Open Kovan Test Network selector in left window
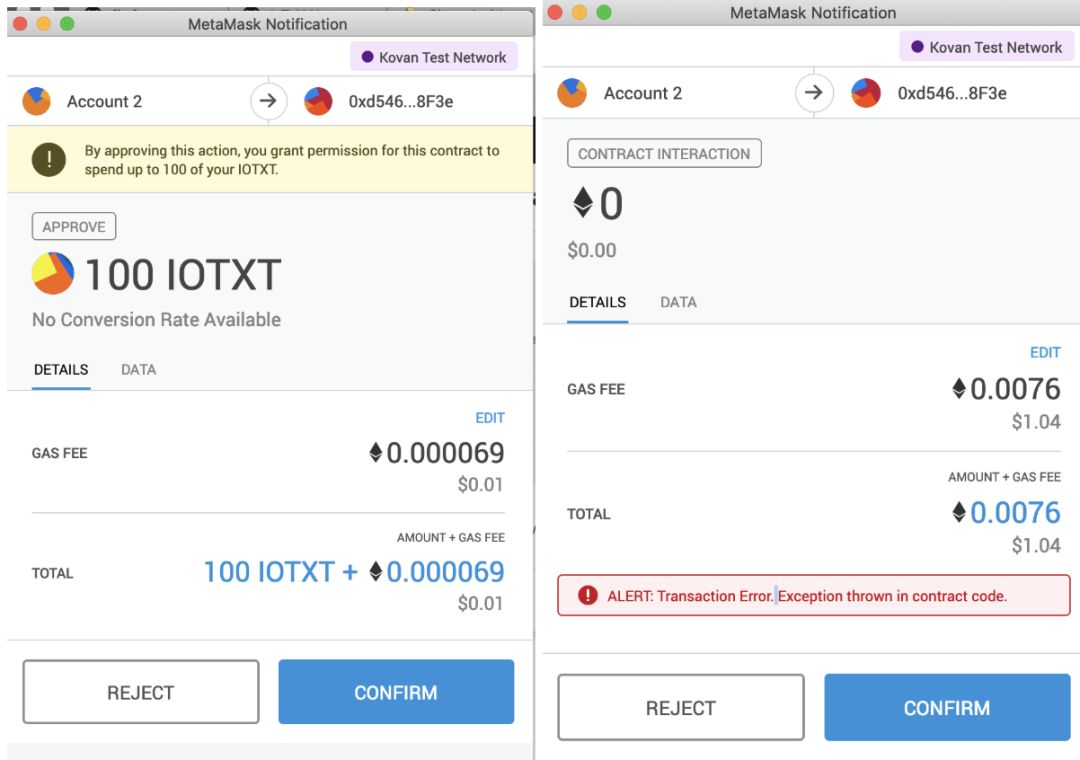This screenshot has height=760, width=1080. [x=434, y=57]
